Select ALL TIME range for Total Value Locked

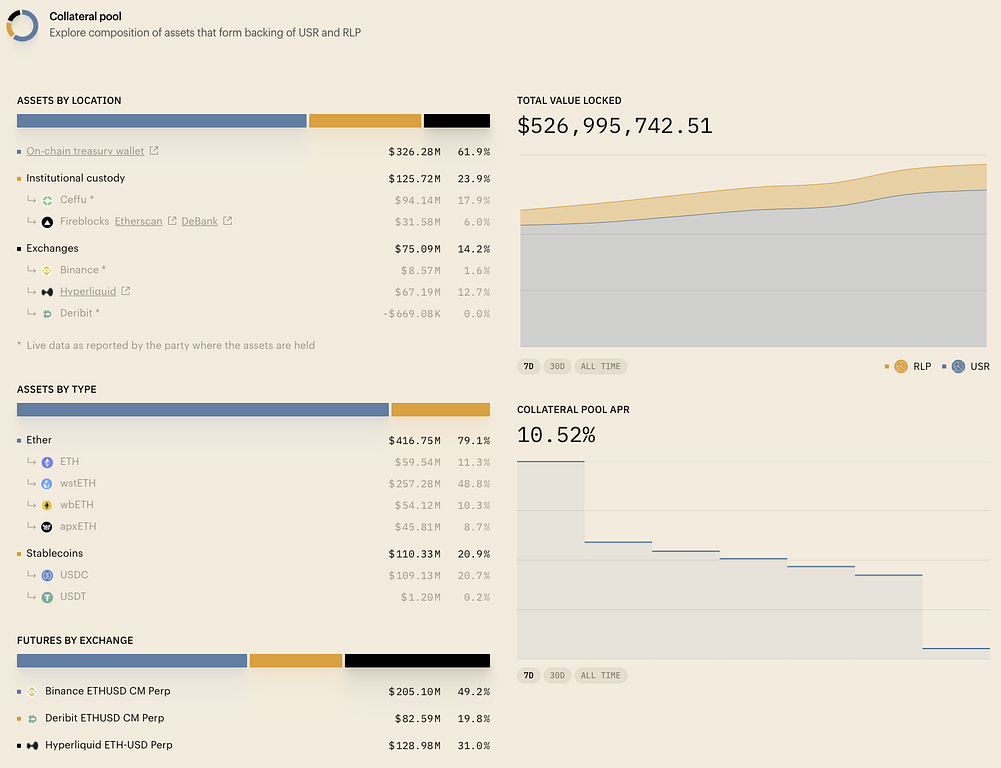600,367
